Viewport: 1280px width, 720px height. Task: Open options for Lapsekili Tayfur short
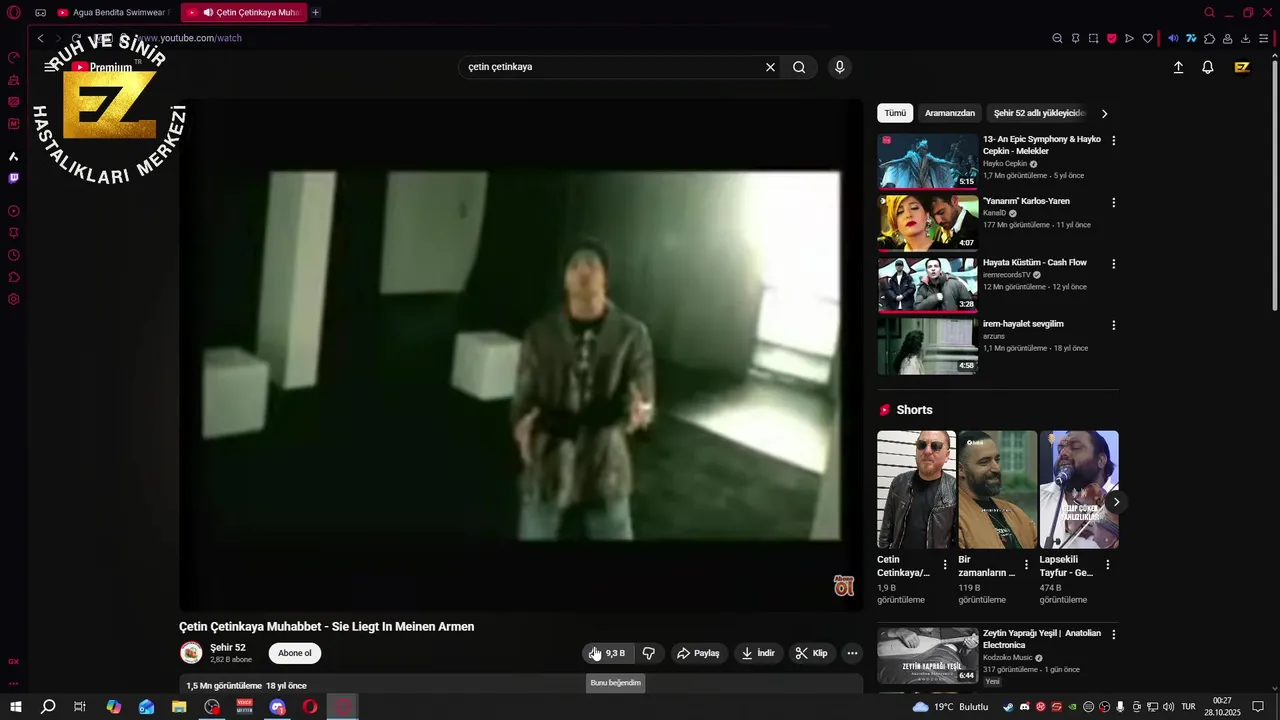pyautogui.click(x=1107, y=565)
